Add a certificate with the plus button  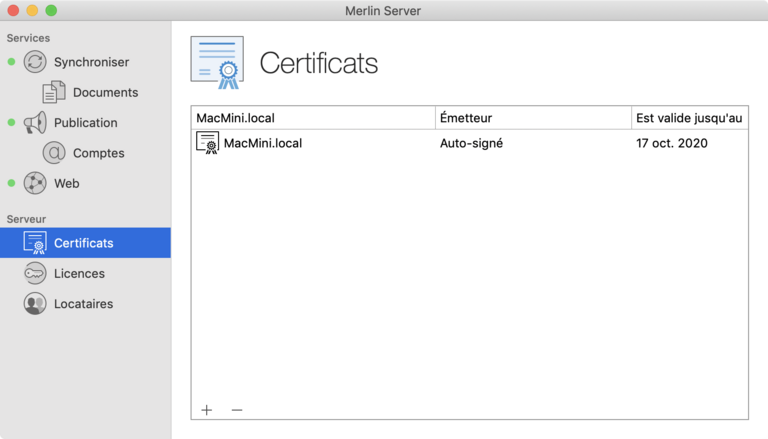point(207,410)
